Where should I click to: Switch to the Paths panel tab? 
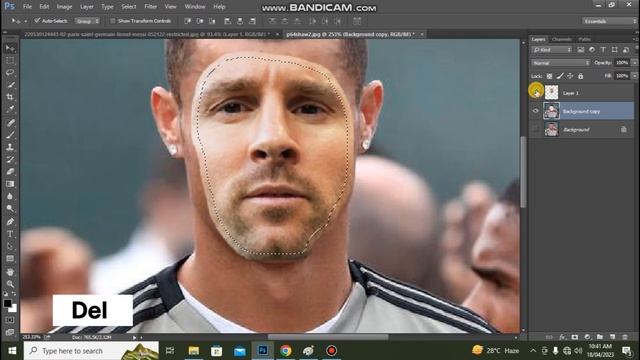click(x=584, y=39)
